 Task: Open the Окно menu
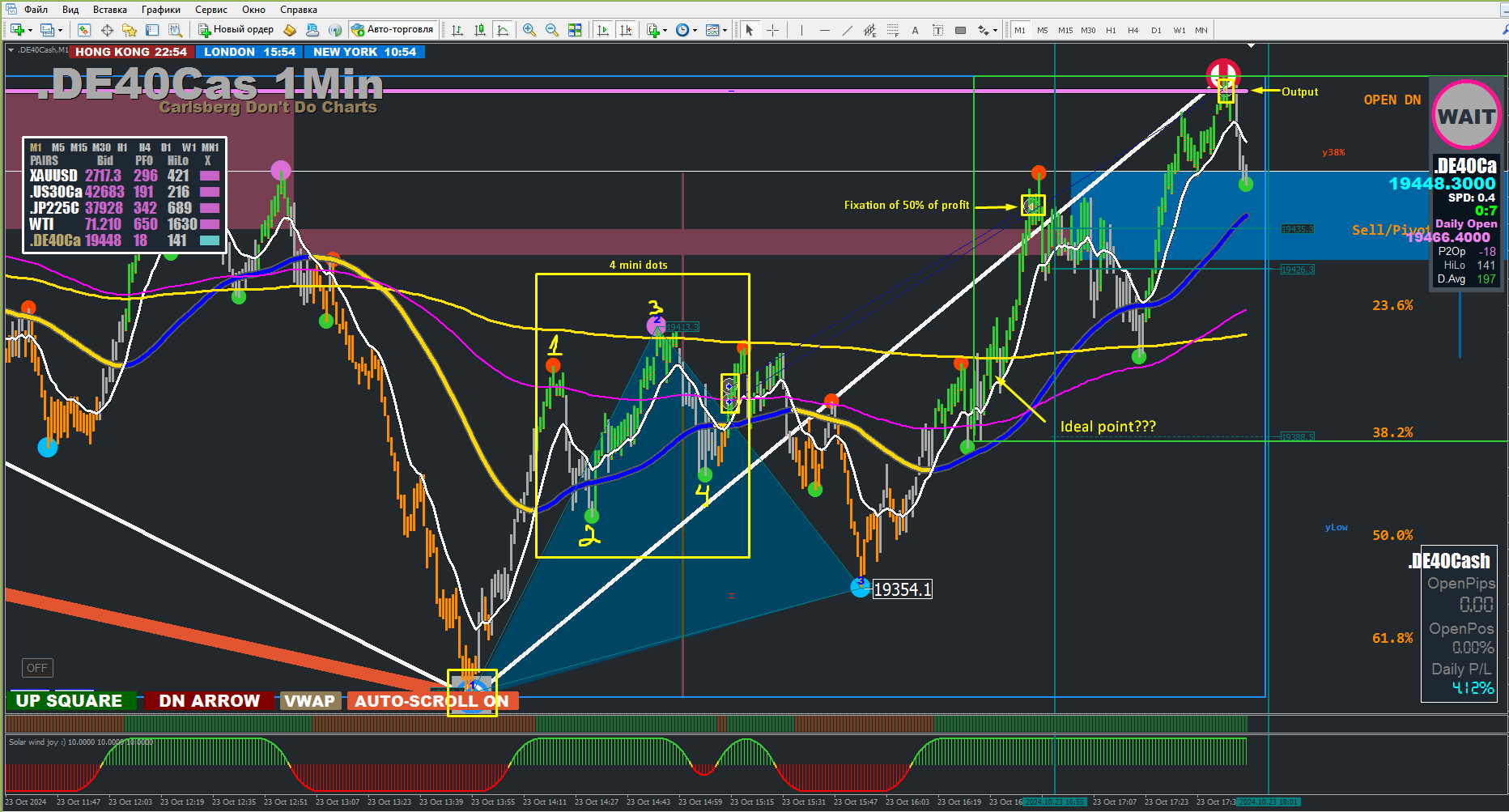[253, 10]
